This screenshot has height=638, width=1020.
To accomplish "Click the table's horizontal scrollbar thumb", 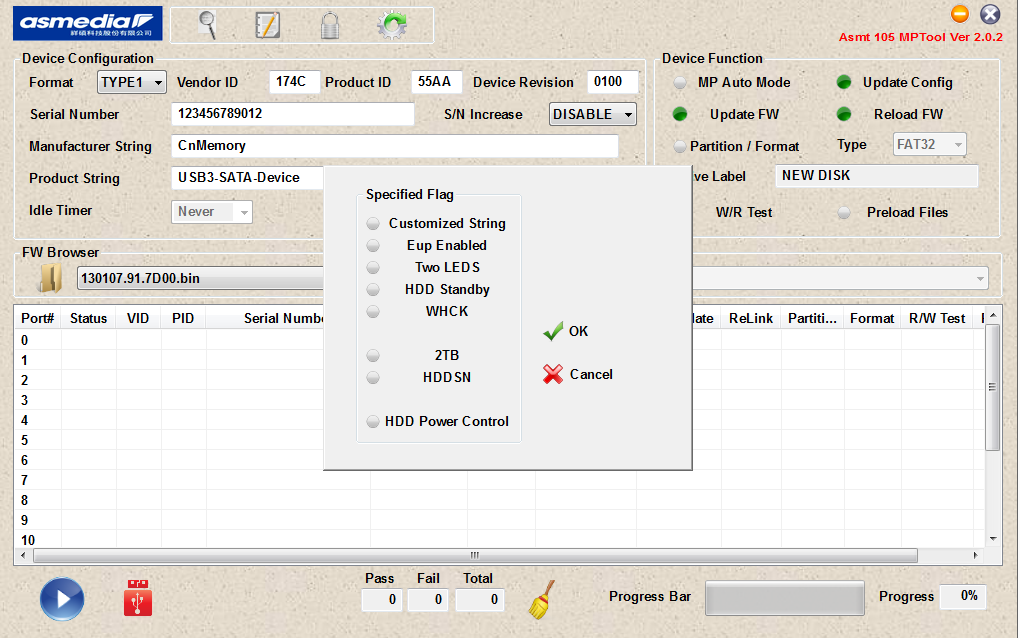I will point(476,555).
